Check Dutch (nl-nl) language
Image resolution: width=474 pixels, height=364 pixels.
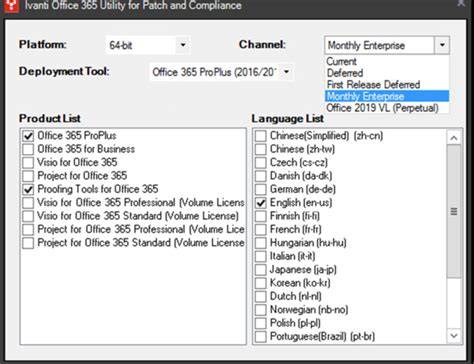pos(261,296)
